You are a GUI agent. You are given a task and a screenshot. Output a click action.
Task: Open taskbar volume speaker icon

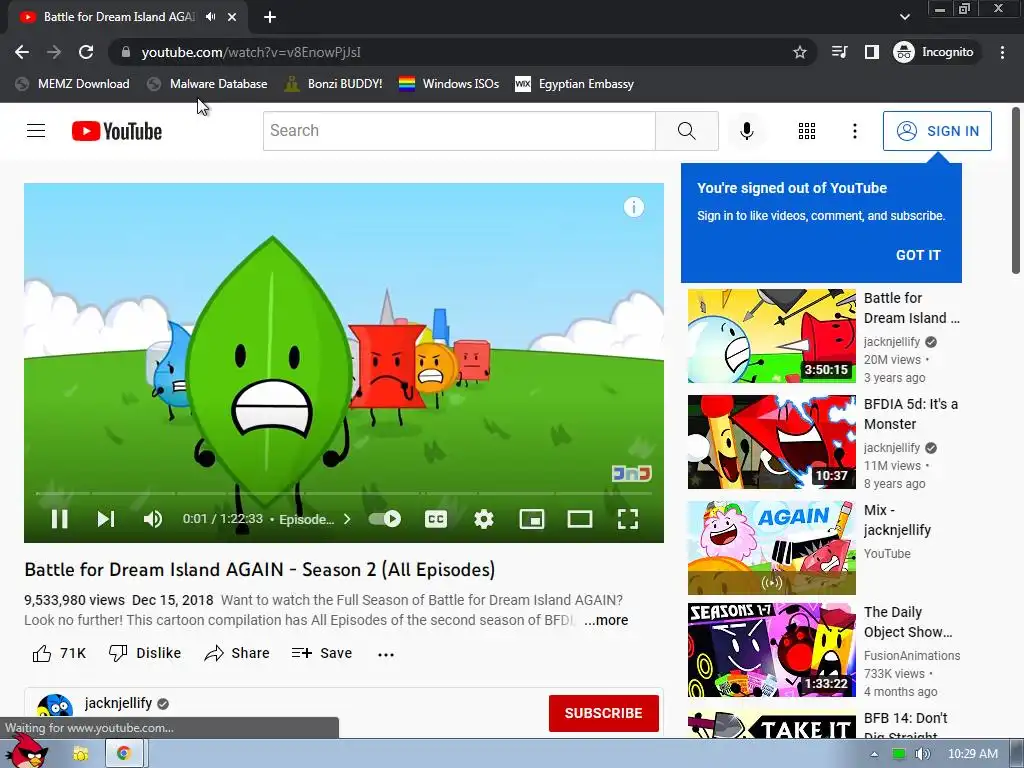click(922, 754)
